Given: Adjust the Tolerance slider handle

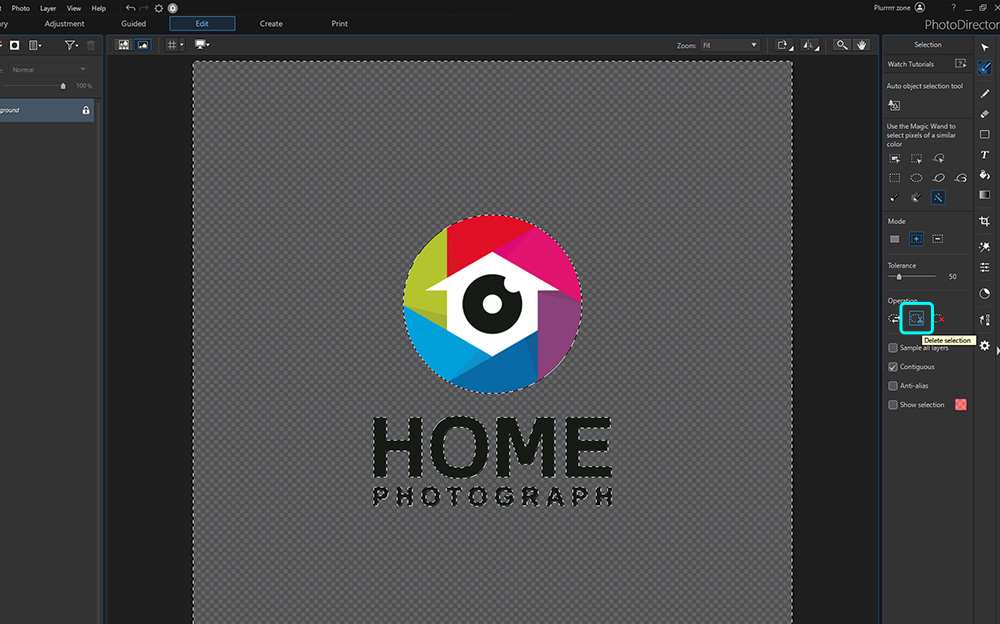Looking at the screenshot, I should pos(899,277).
